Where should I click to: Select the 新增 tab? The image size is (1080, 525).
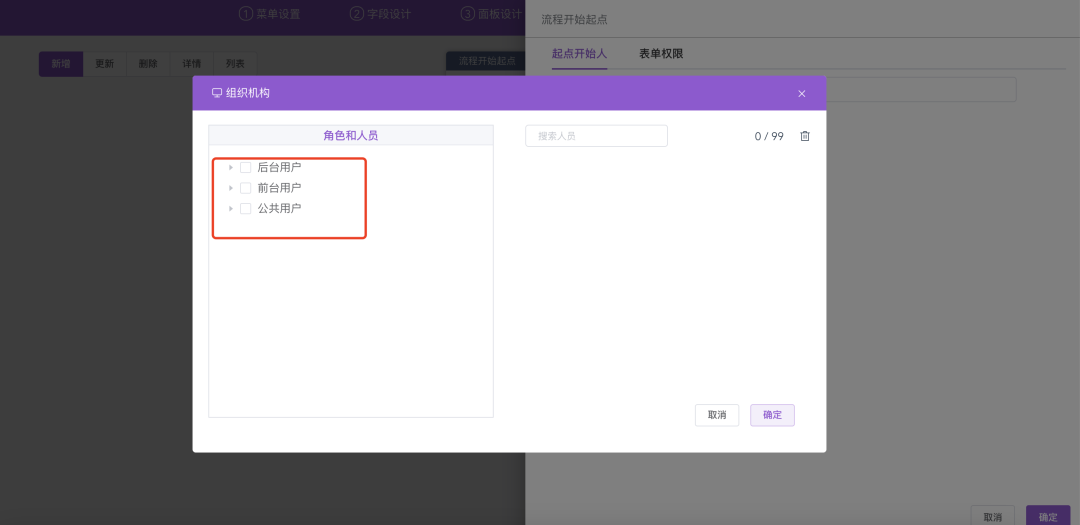[x=61, y=63]
